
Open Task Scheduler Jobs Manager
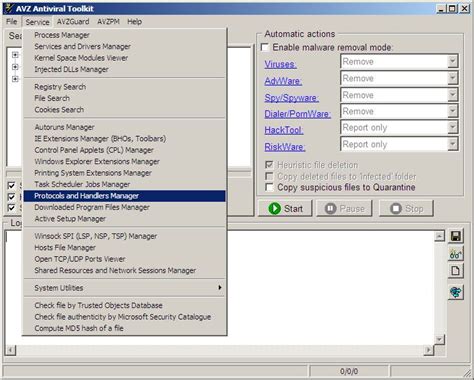tap(125, 184)
